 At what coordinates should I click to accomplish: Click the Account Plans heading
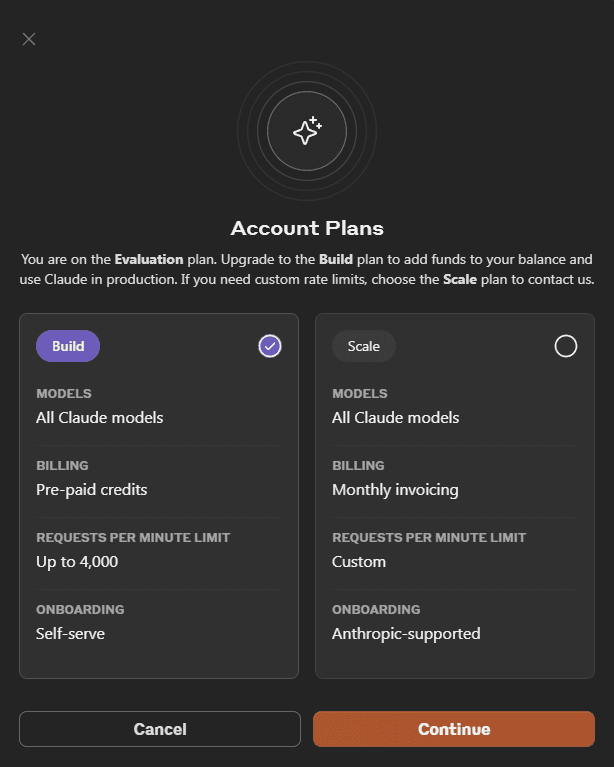307,227
